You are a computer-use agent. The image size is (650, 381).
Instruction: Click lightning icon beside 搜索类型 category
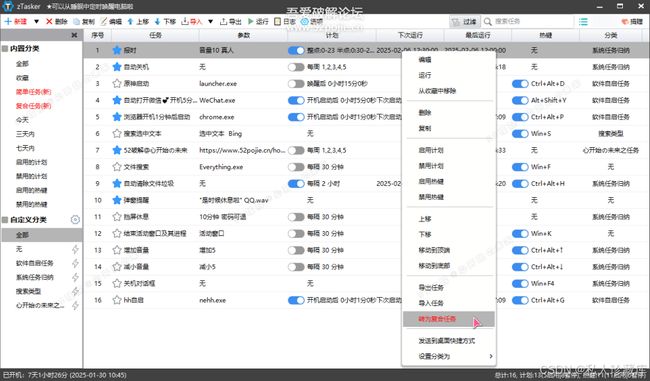(75, 291)
